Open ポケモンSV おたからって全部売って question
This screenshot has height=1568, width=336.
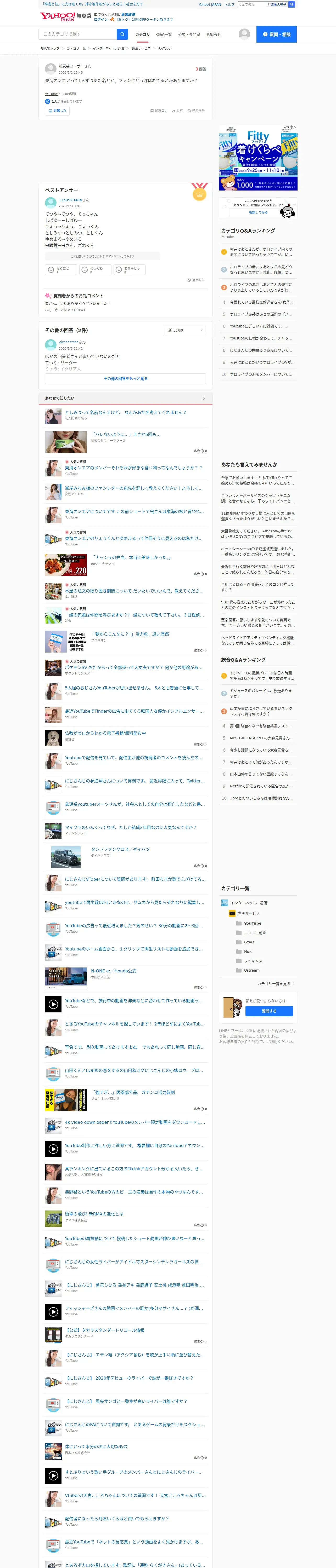tap(133, 667)
